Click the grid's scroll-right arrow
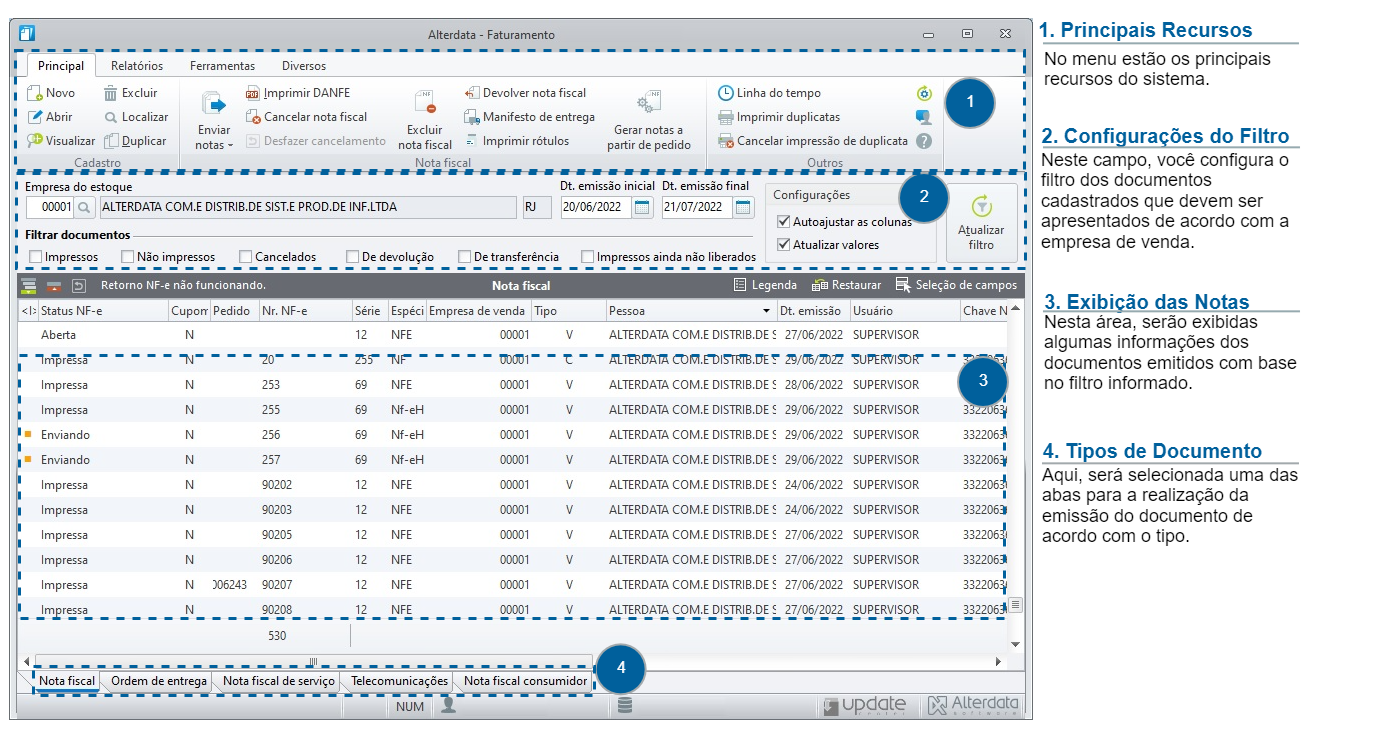1378x740 pixels. pos(998,661)
